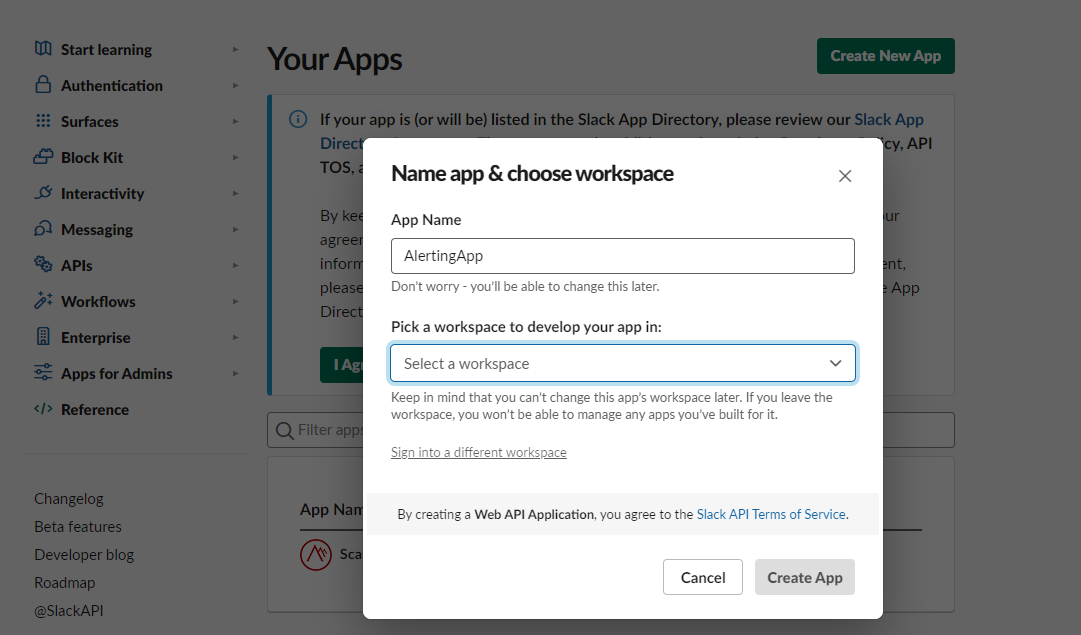Expand the Apps for Admins section arrow
The width and height of the screenshot is (1081, 635).
tap(236, 374)
